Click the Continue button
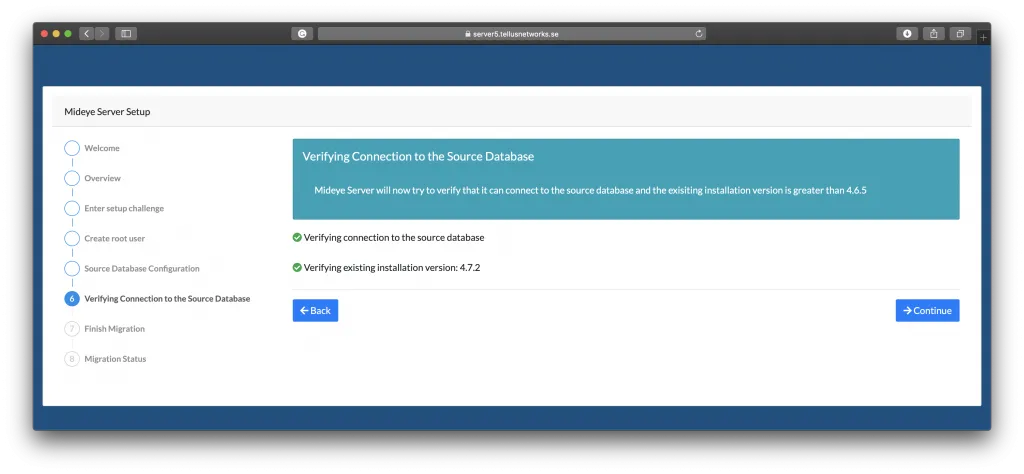This screenshot has height=474, width=1024. [x=927, y=311]
